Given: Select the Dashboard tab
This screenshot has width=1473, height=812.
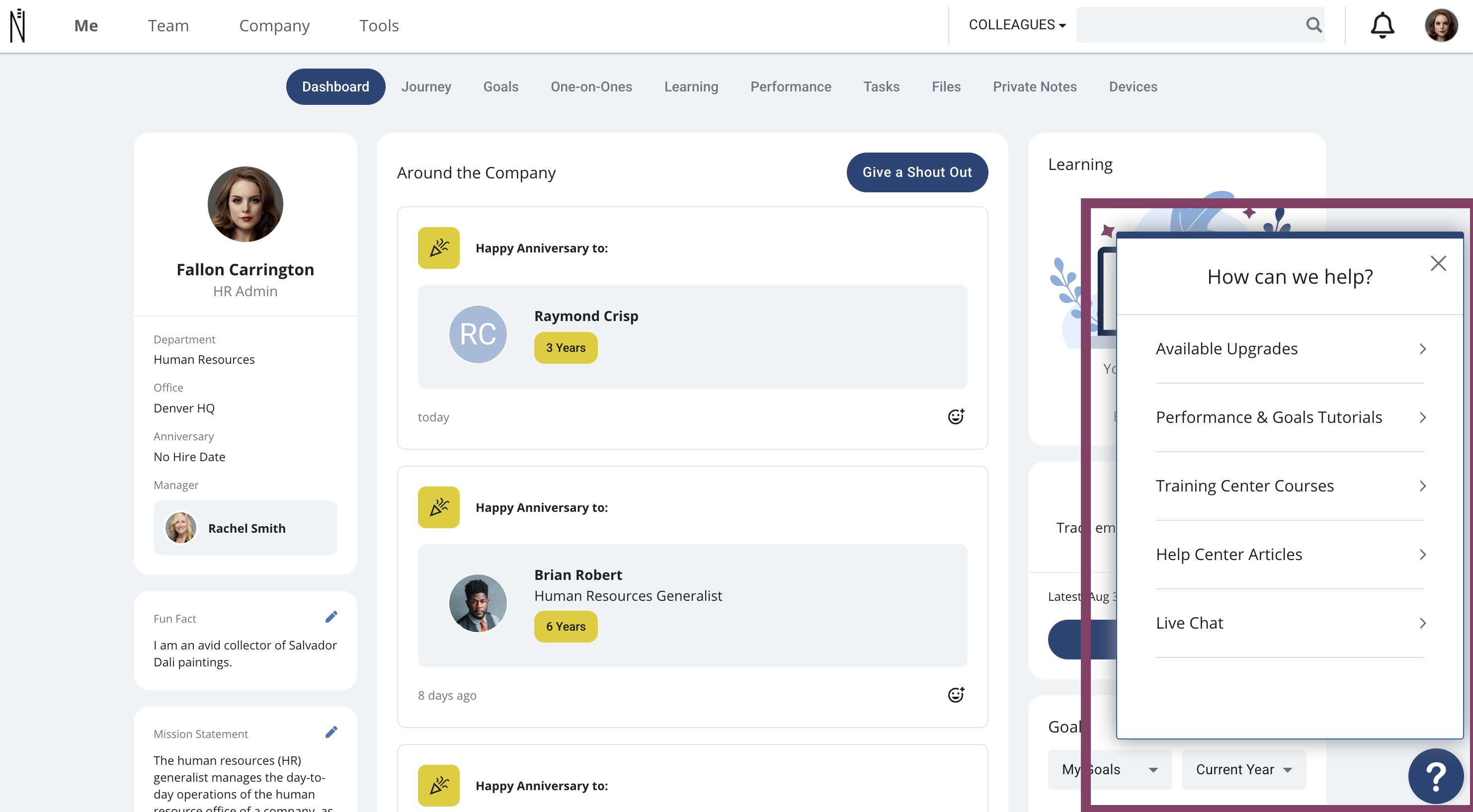Looking at the screenshot, I should 335,86.
